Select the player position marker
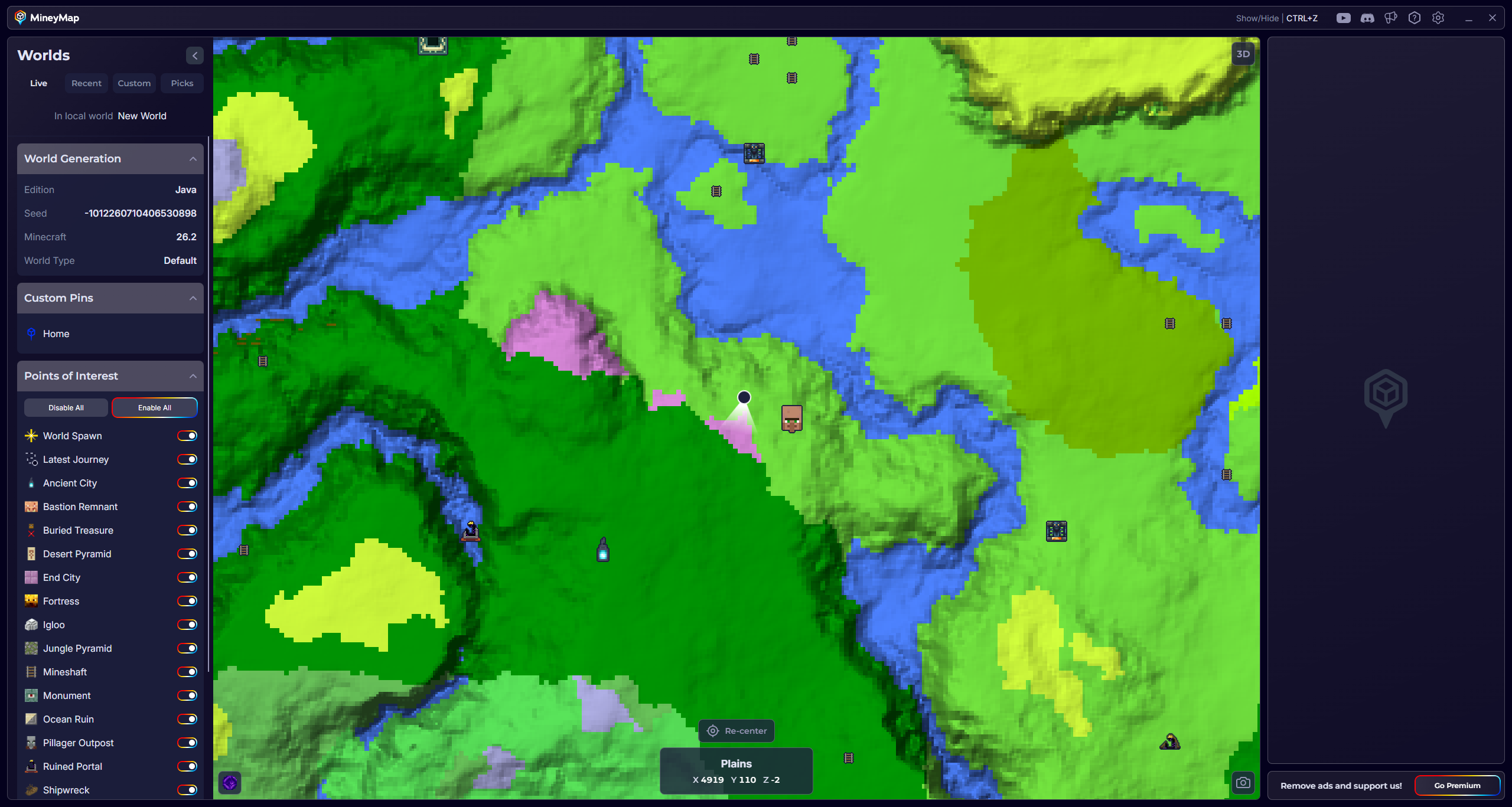1512x807 pixels. pyautogui.click(x=744, y=397)
